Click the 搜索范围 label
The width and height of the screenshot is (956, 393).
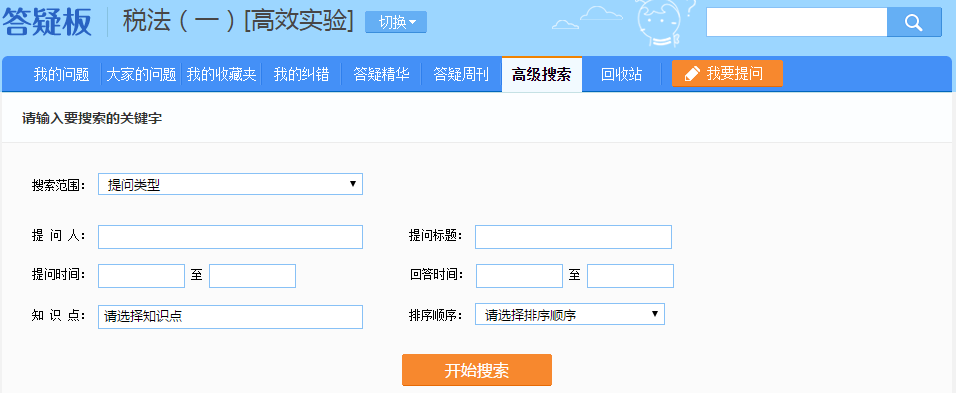point(59,185)
